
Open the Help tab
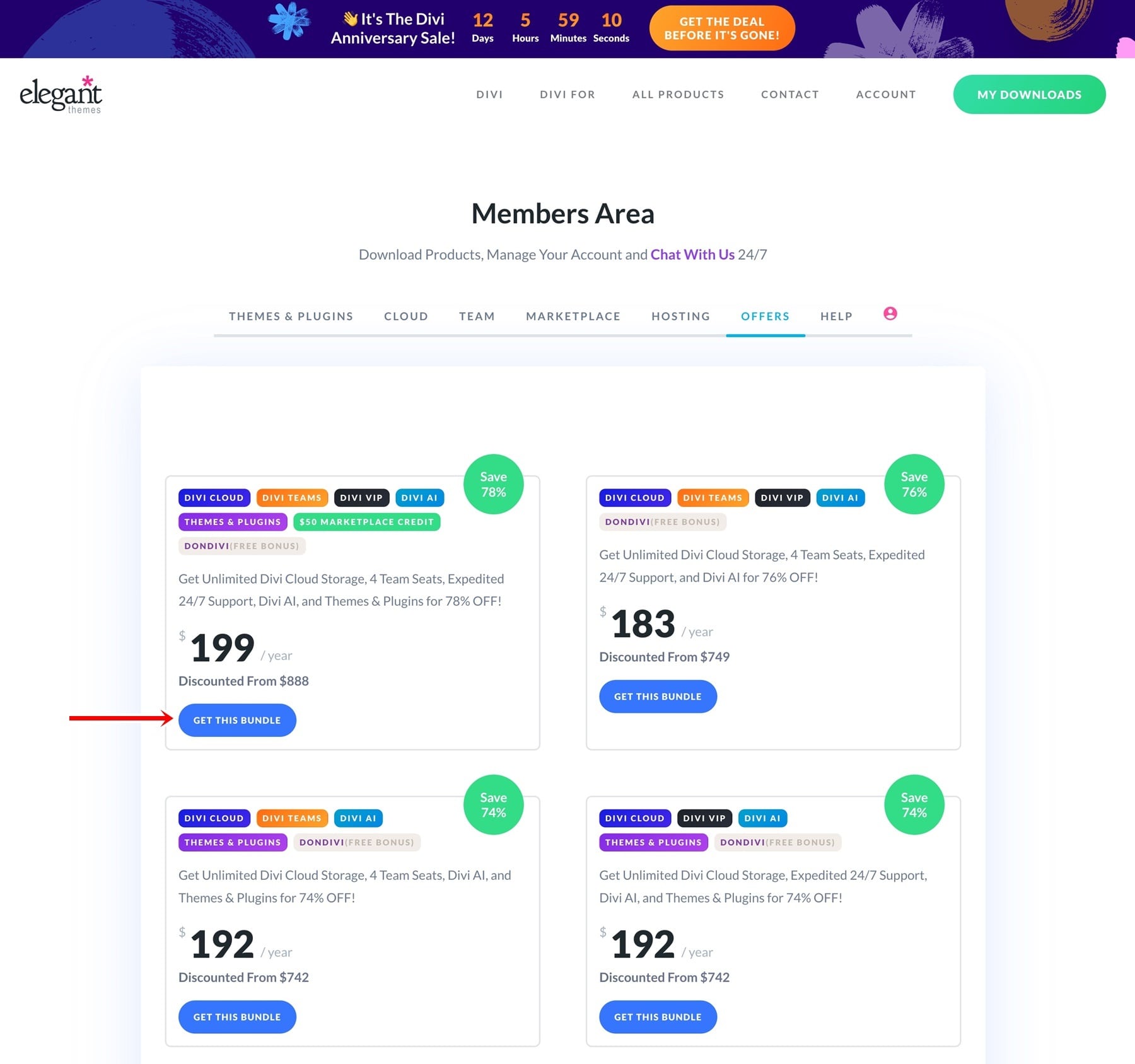[836, 316]
